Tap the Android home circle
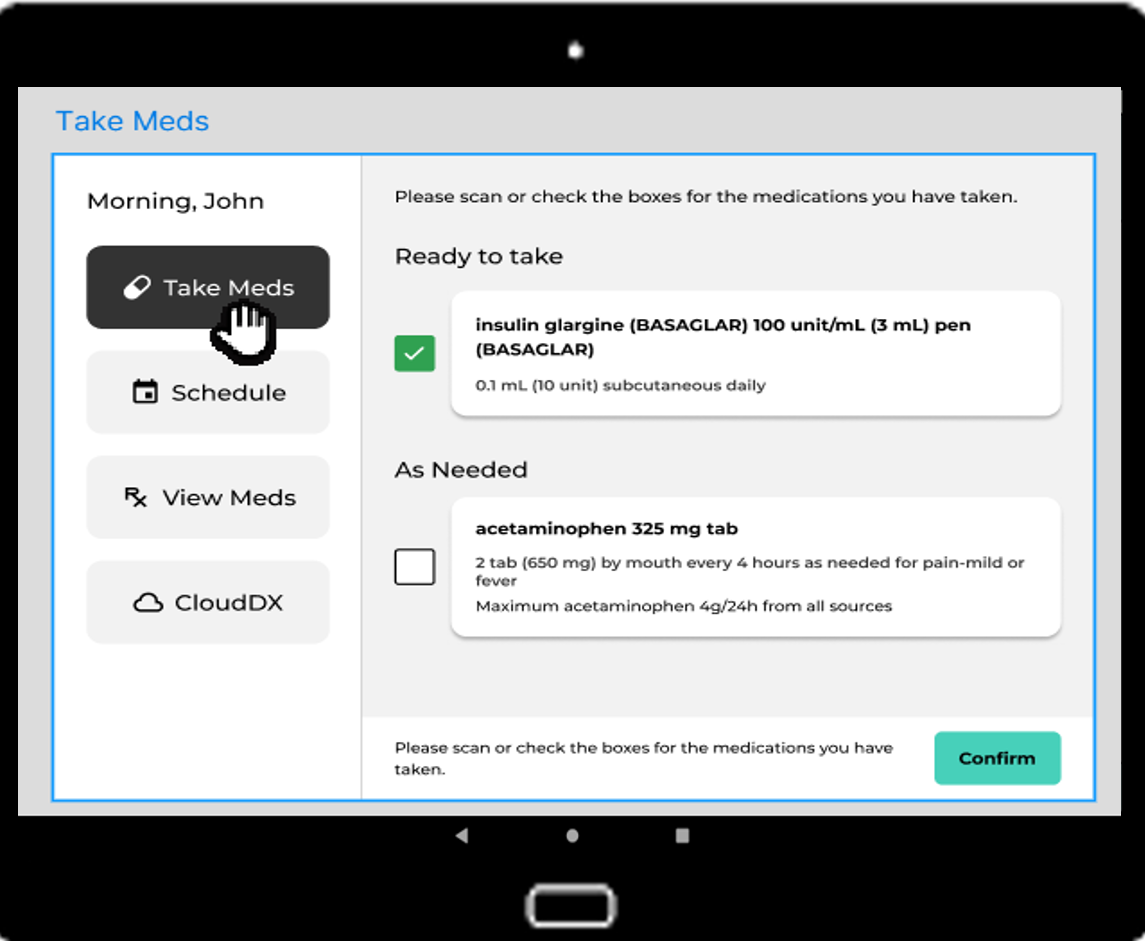Viewport: 1145px width, 941px height. 572,836
